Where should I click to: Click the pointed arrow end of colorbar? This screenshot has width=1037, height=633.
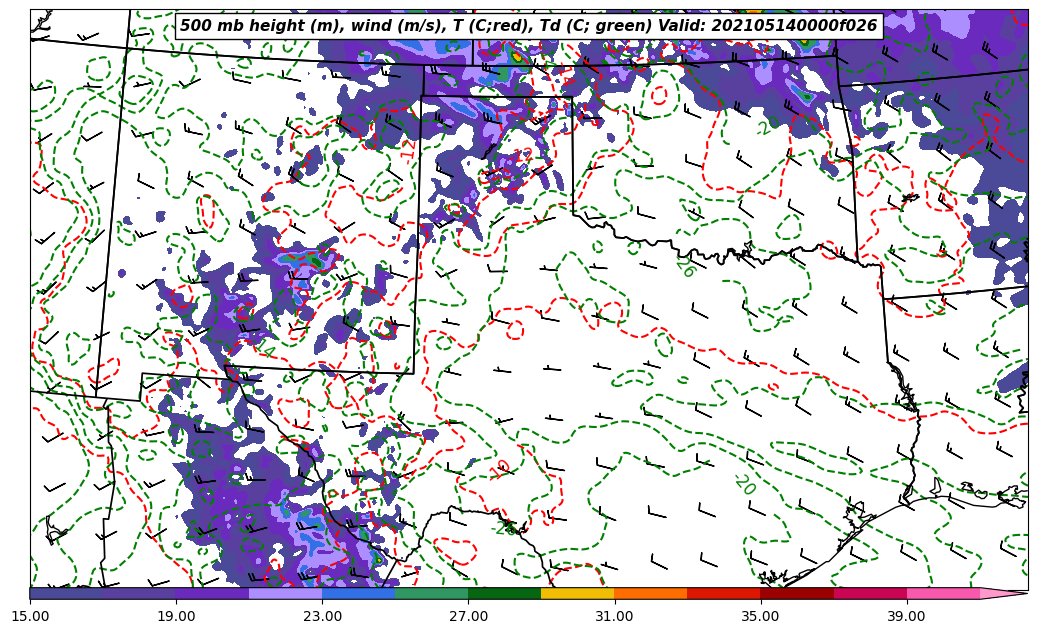1004,593
